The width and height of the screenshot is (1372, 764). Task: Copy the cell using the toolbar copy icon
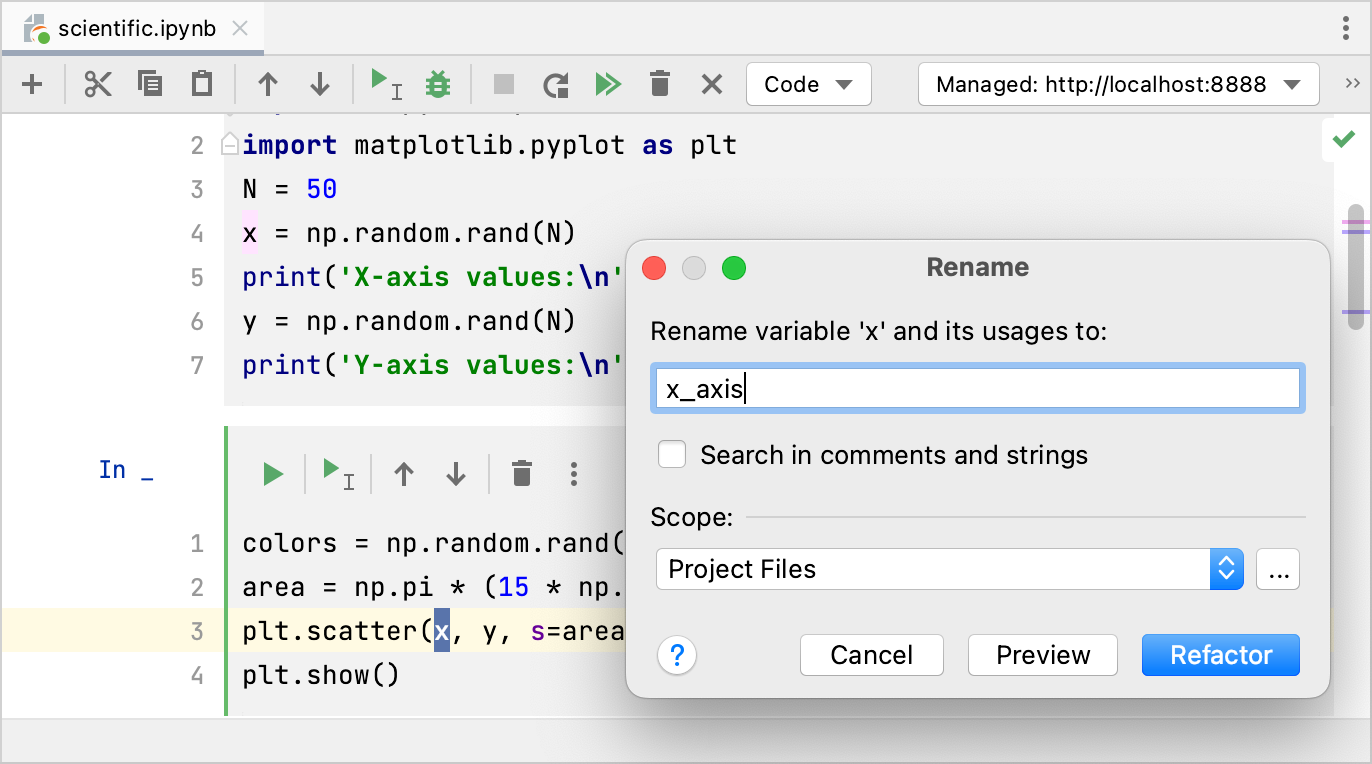coord(150,84)
